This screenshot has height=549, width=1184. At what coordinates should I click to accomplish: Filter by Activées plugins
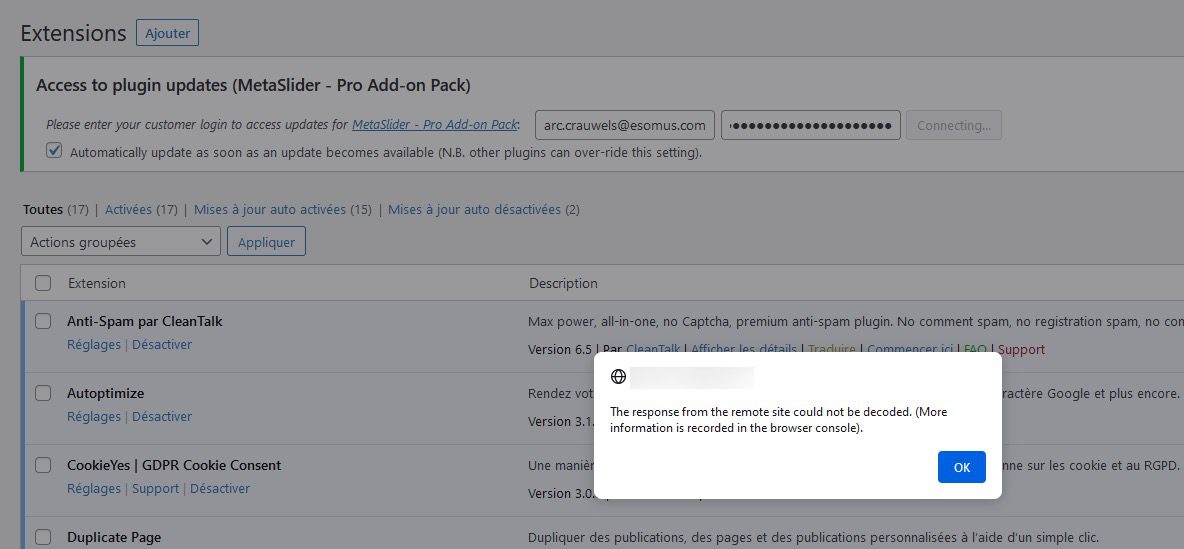[128, 210]
